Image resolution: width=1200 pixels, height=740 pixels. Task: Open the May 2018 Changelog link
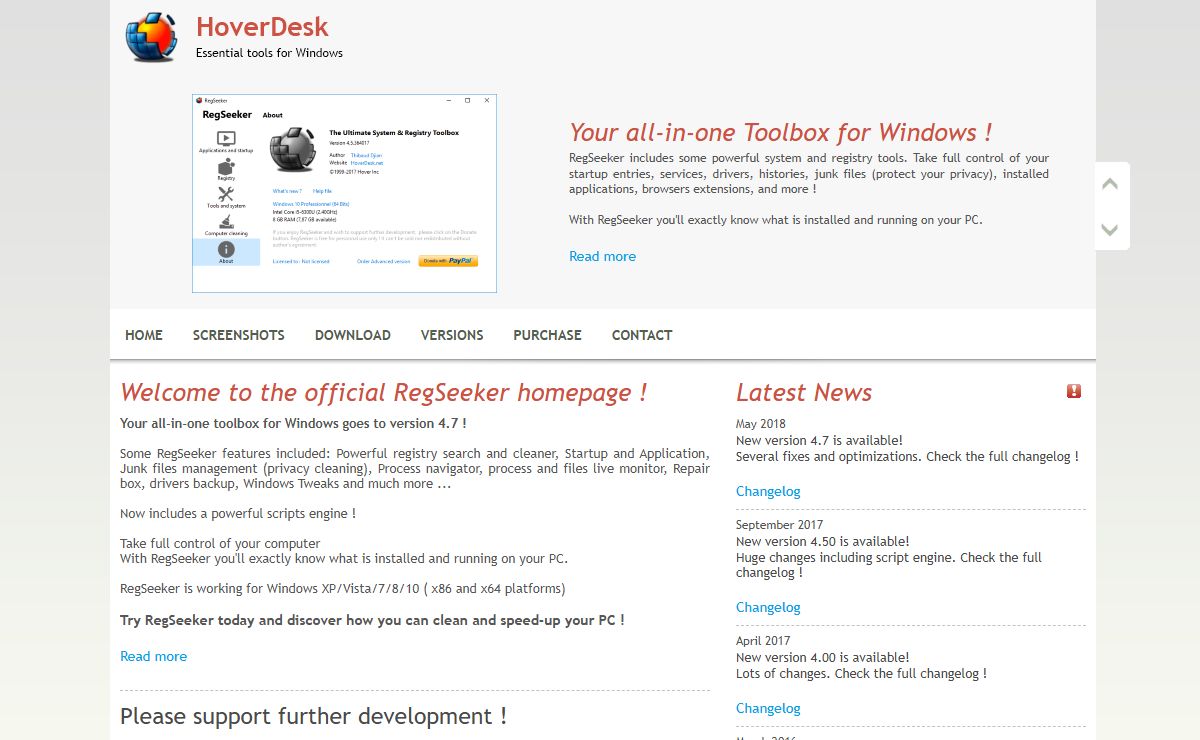click(768, 491)
